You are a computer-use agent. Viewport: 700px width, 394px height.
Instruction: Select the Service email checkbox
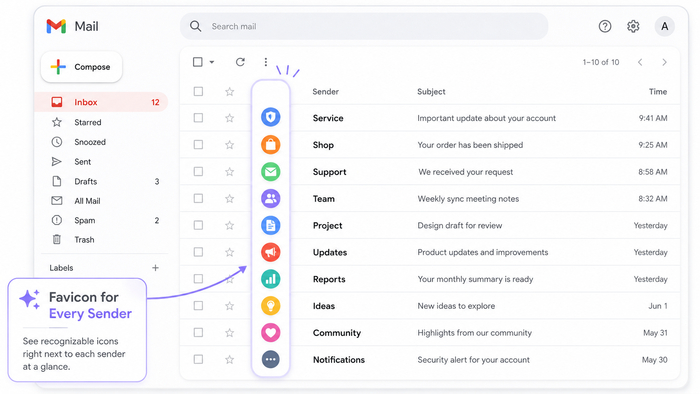pyautogui.click(x=198, y=118)
